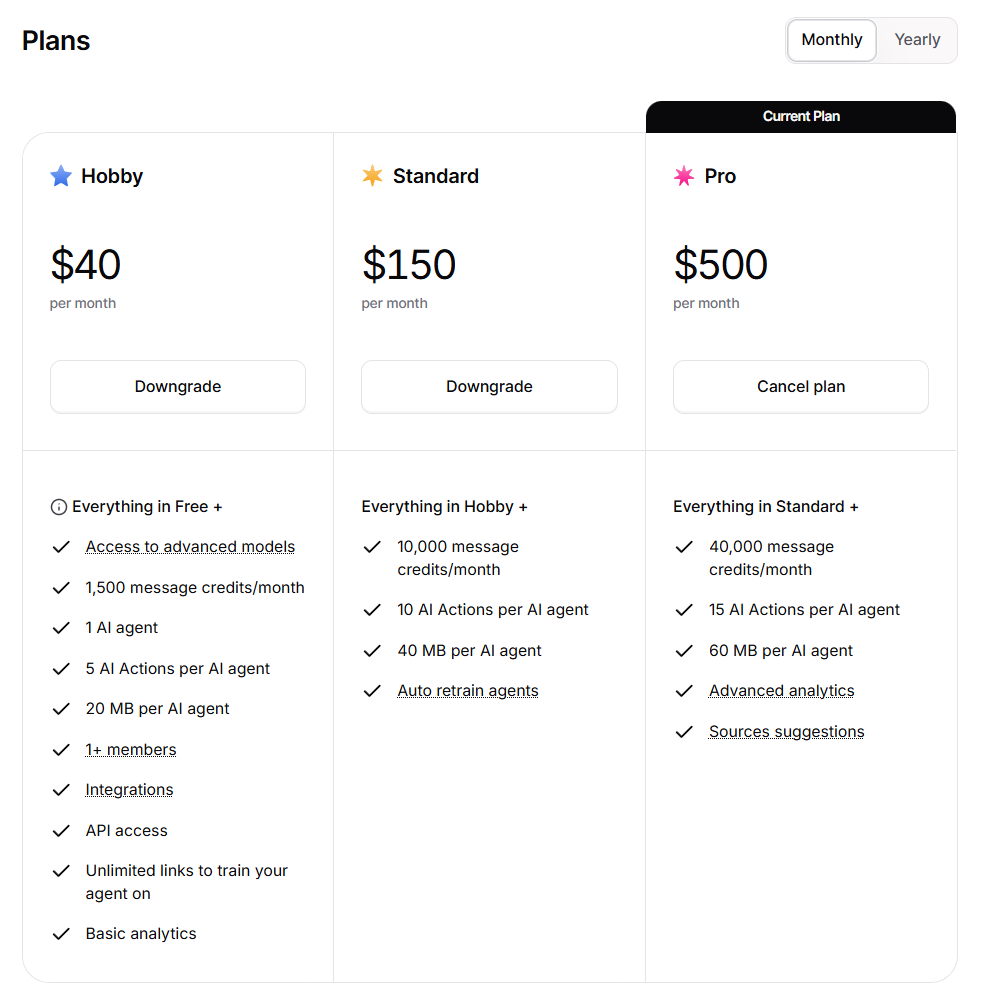This screenshot has width=986, height=1005.
Task: Click the checkmark beside 10,000 message credits/month
Action: [x=372, y=548]
